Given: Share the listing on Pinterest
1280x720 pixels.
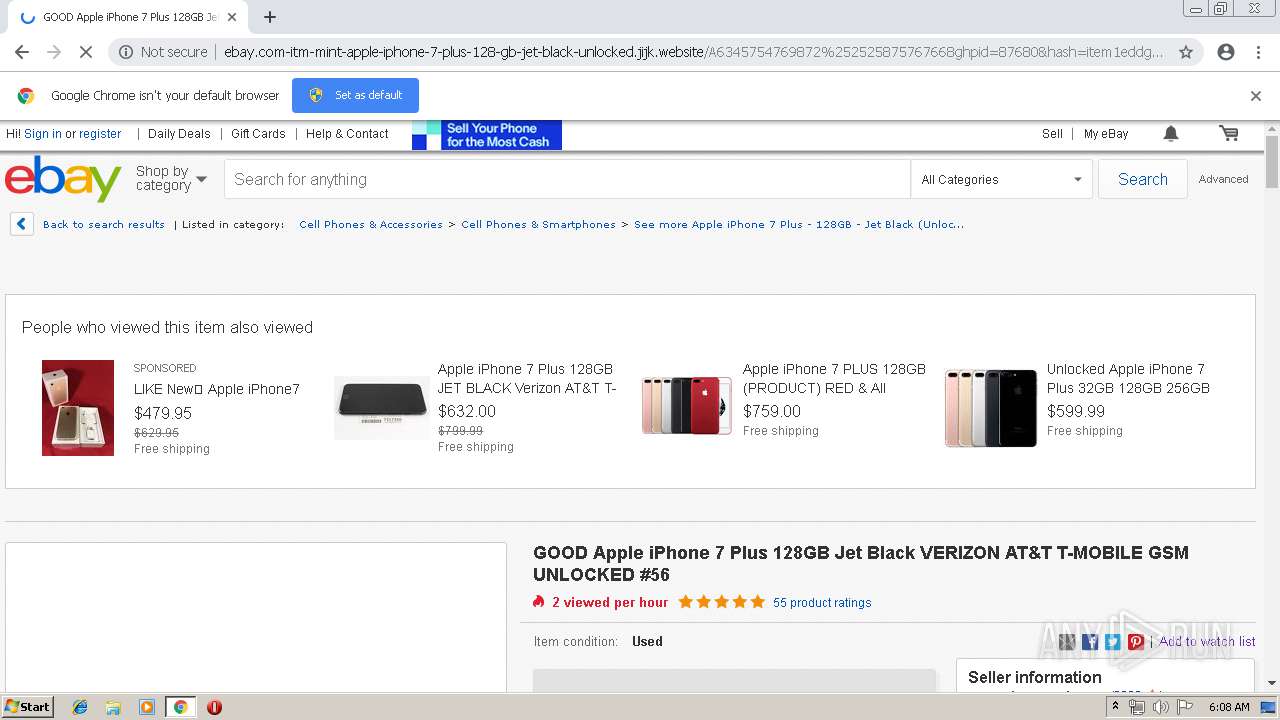Looking at the screenshot, I should tap(1136, 642).
